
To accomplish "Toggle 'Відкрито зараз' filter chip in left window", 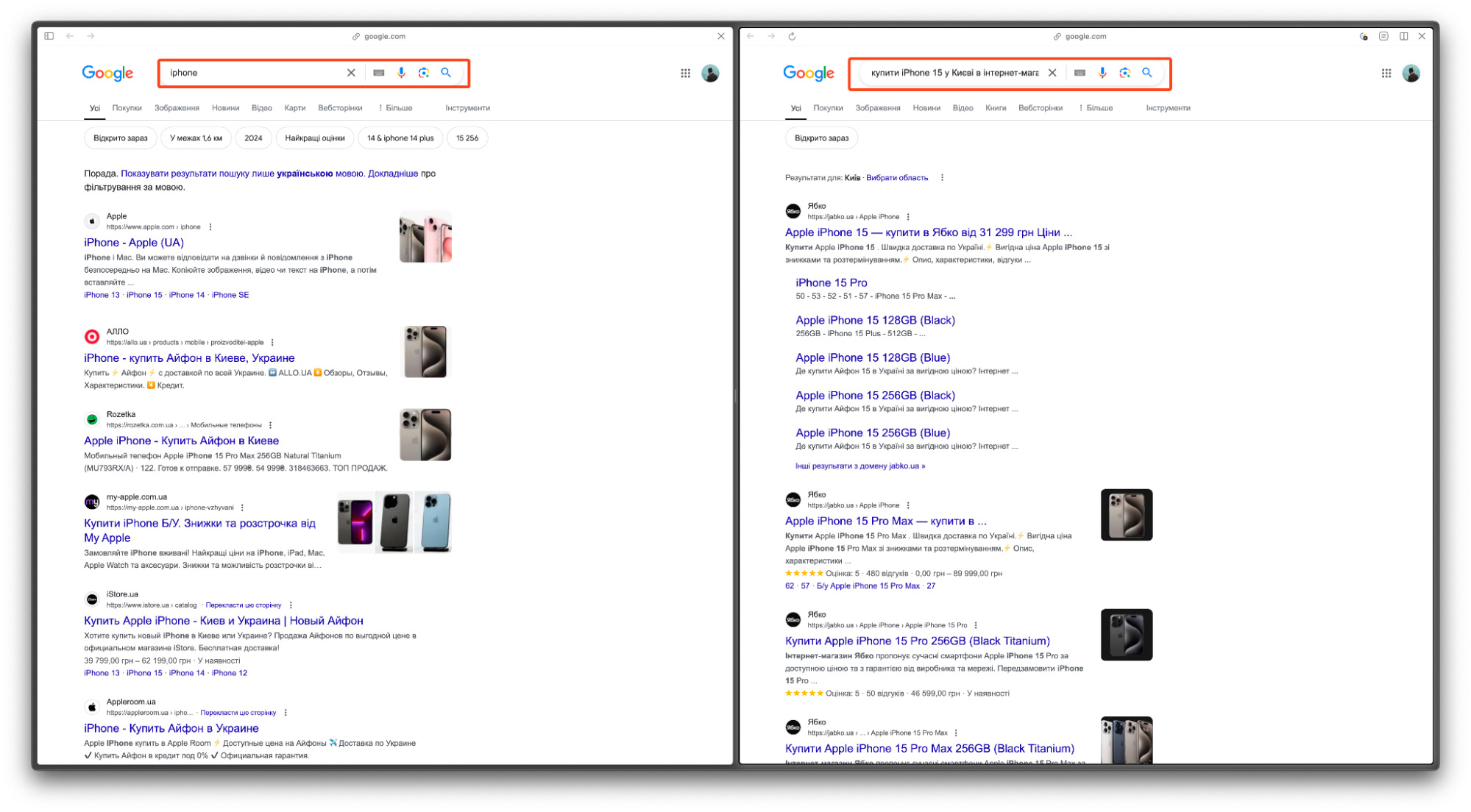I will pyautogui.click(x=121, y=138).
